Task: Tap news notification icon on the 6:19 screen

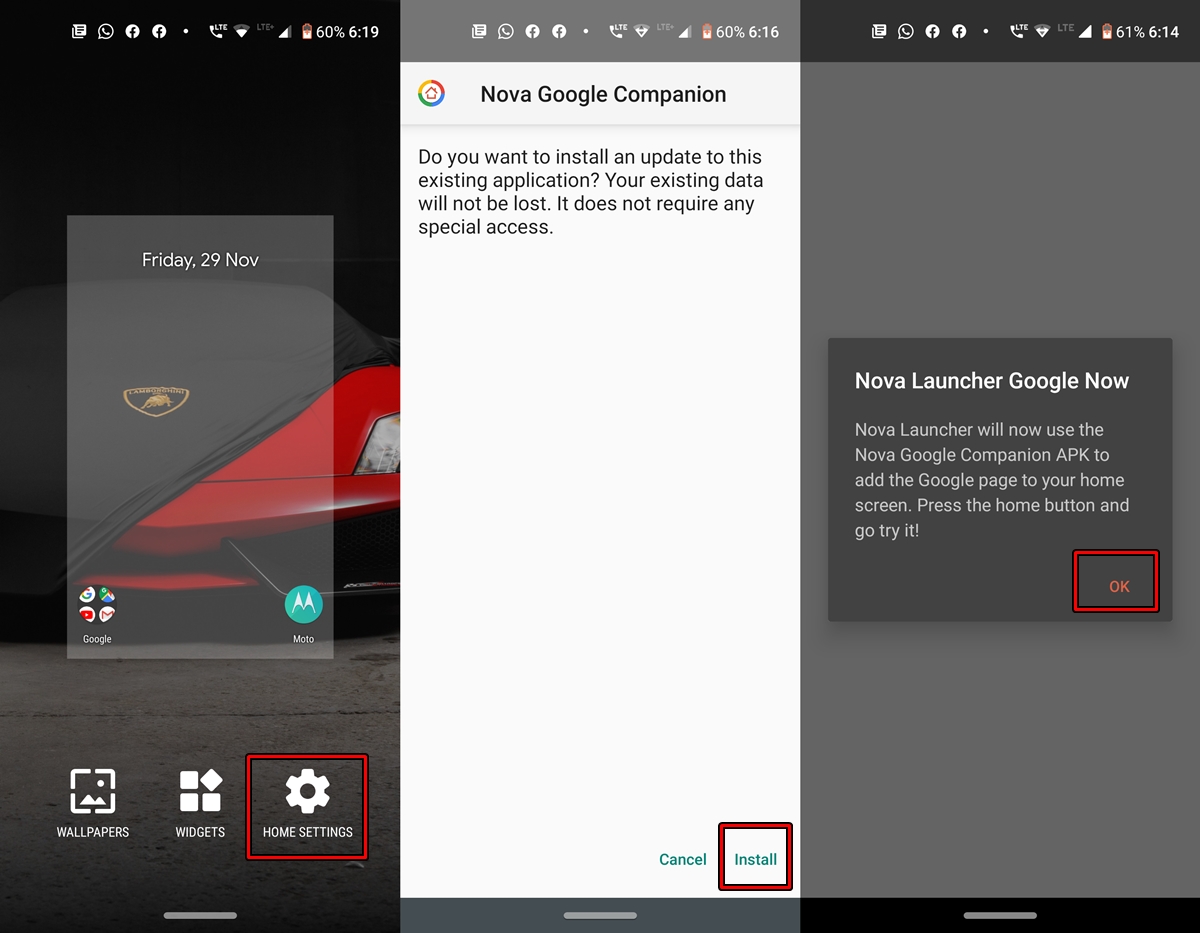Action: pyautogui.click(x=79, y=32)
